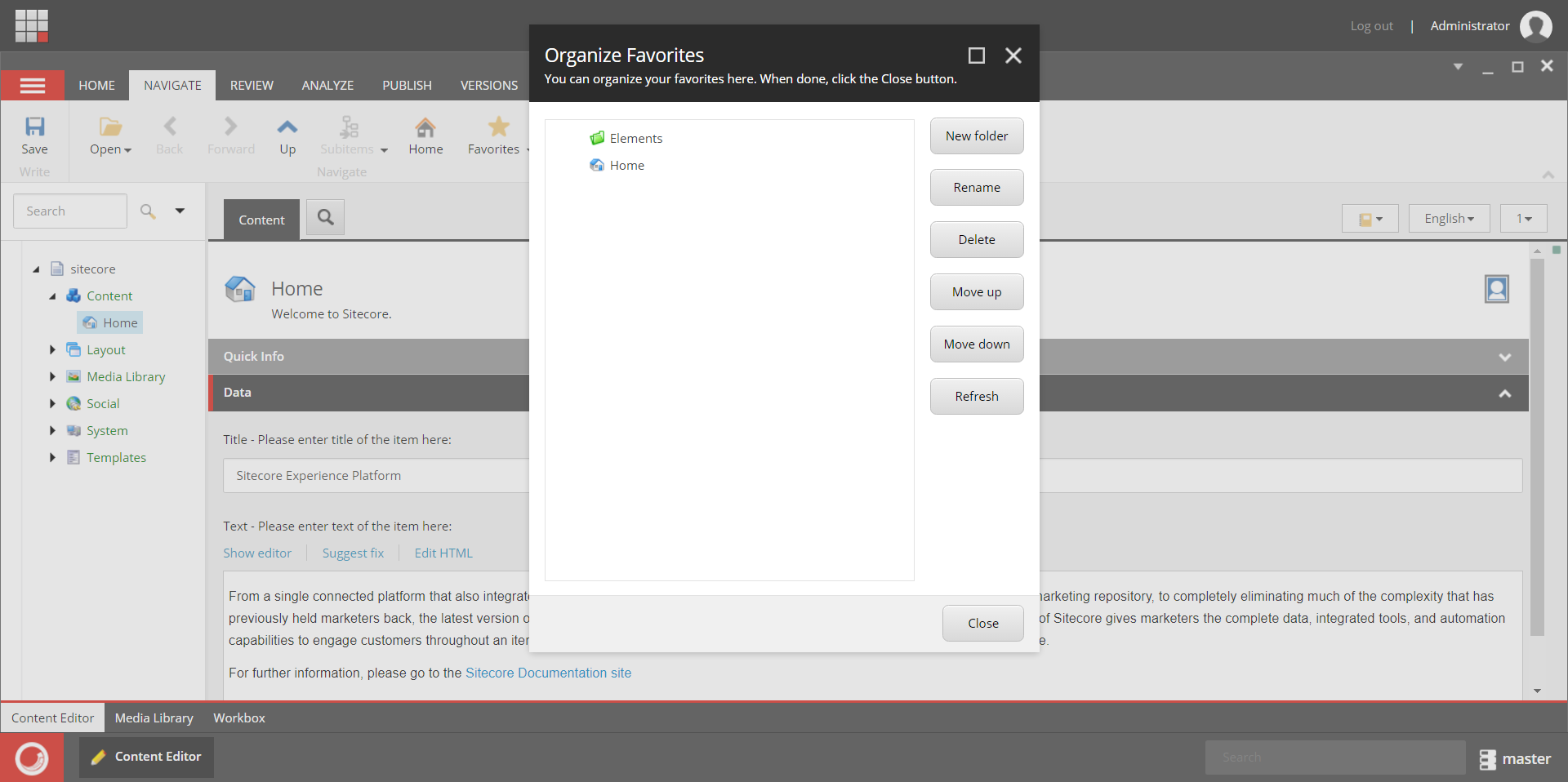This screenshot has height=782, width=1568.
Task: Click the Delete button in dialog
Action: pyautogui.click(x=977, y=240)
